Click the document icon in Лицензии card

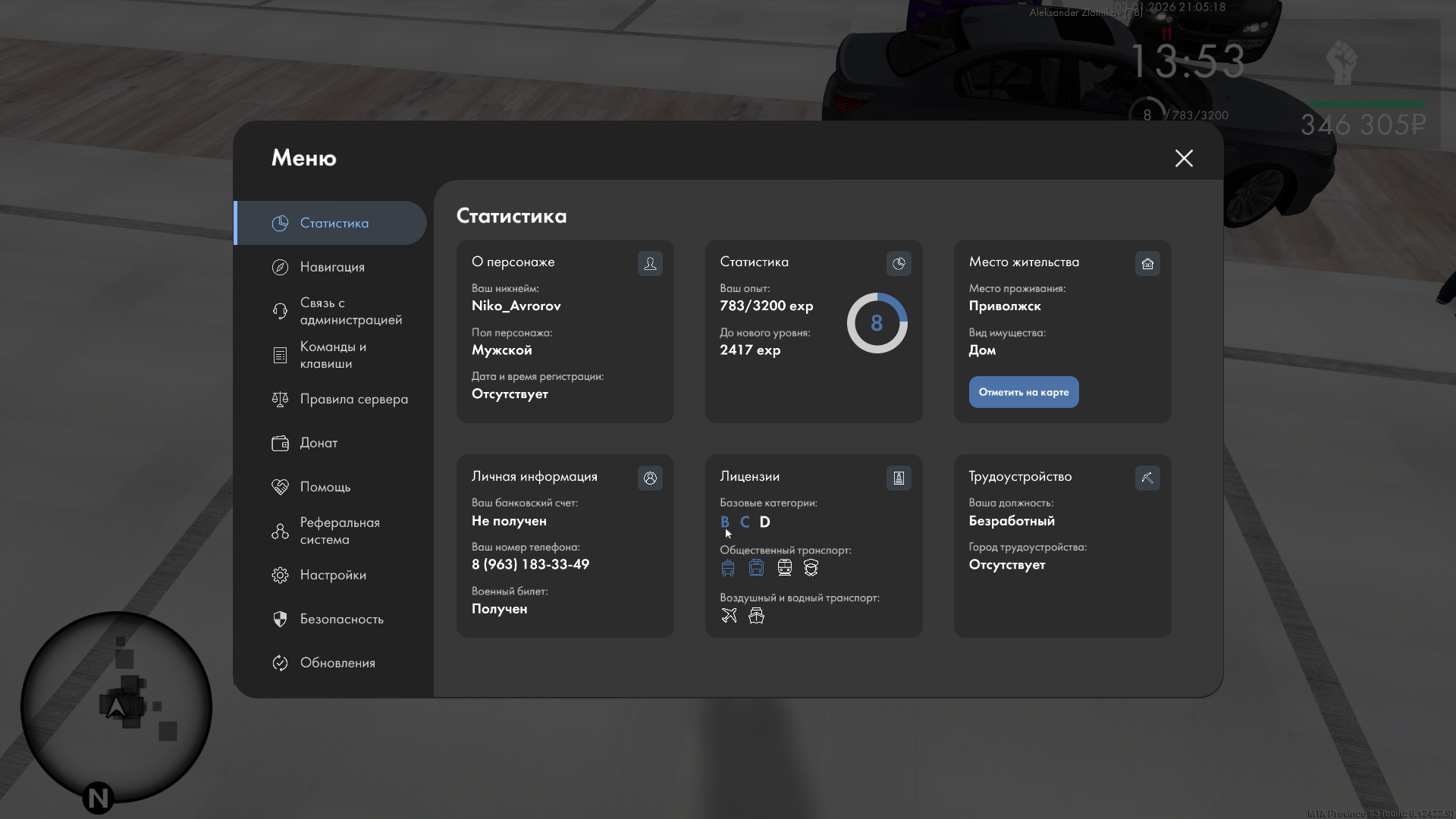tap(899, 478)
